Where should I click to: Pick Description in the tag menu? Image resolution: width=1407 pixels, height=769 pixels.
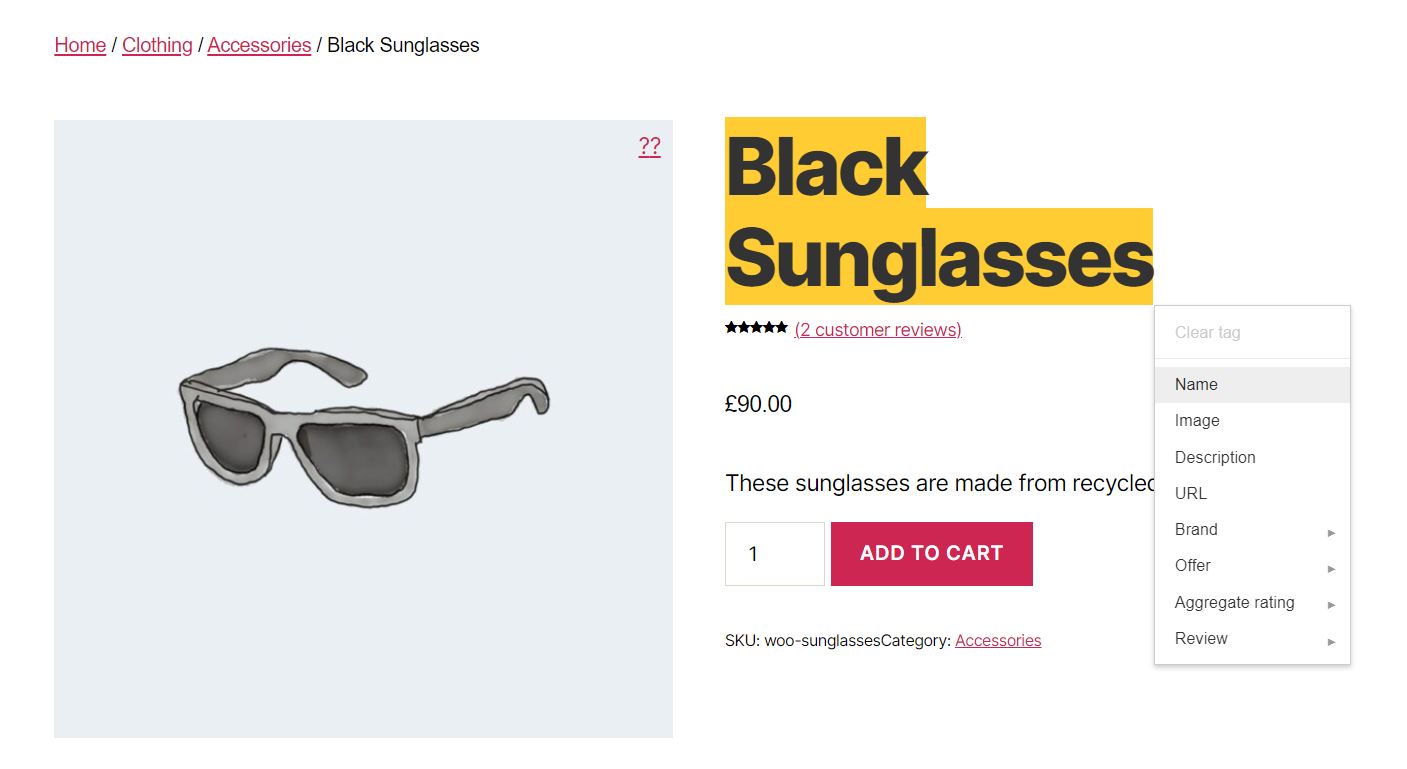pyautogui.click(x=1214, y=457)
